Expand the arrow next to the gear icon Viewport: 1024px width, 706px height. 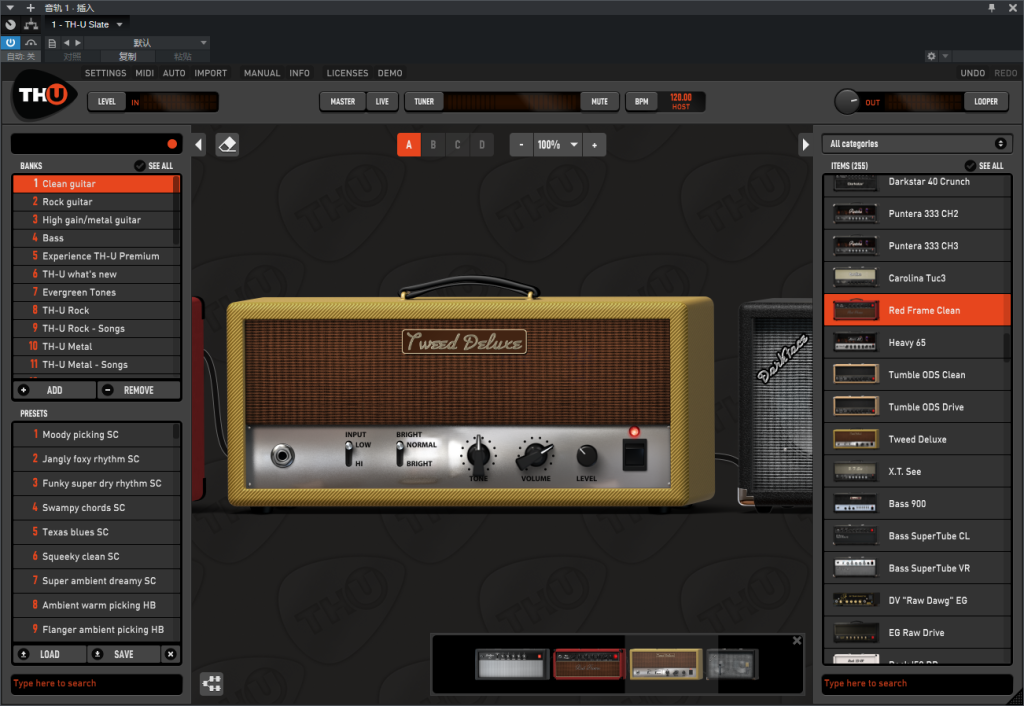click(x=945, y=56)
